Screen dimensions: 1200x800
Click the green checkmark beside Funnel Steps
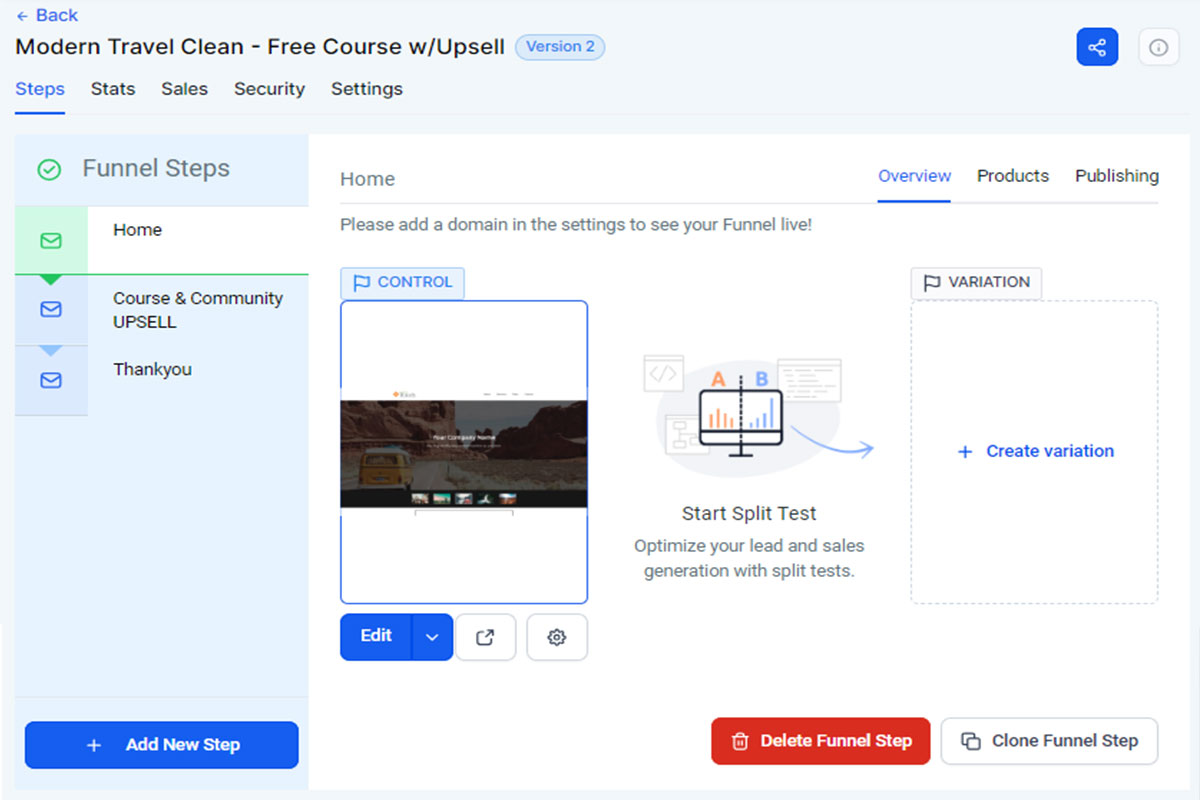49,170
